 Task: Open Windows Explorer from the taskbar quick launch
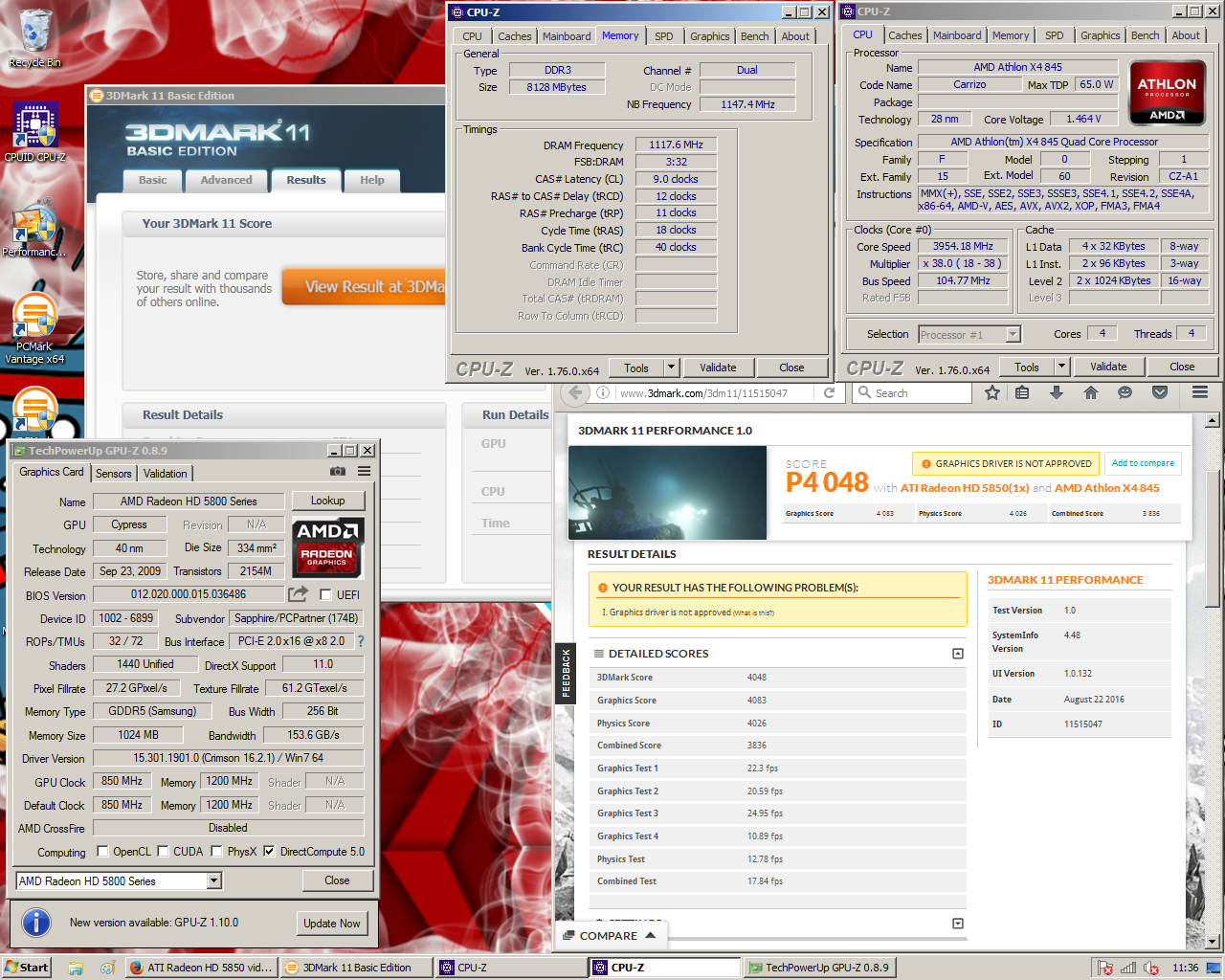pyautogui.click(x=76, y=968)
